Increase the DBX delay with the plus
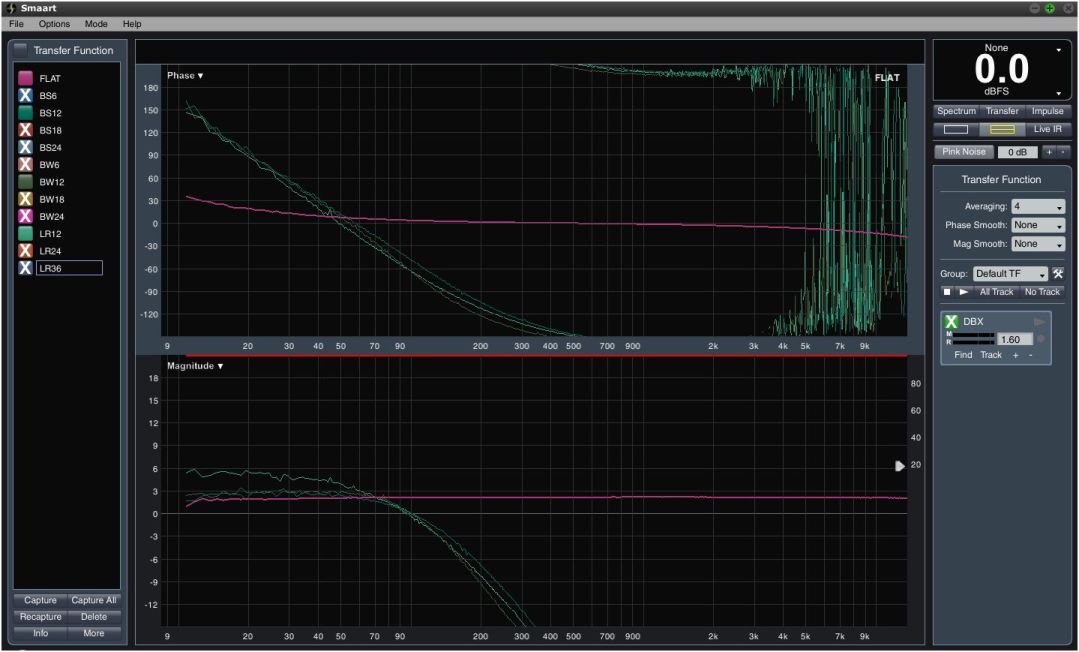 tap(1015, 355)
